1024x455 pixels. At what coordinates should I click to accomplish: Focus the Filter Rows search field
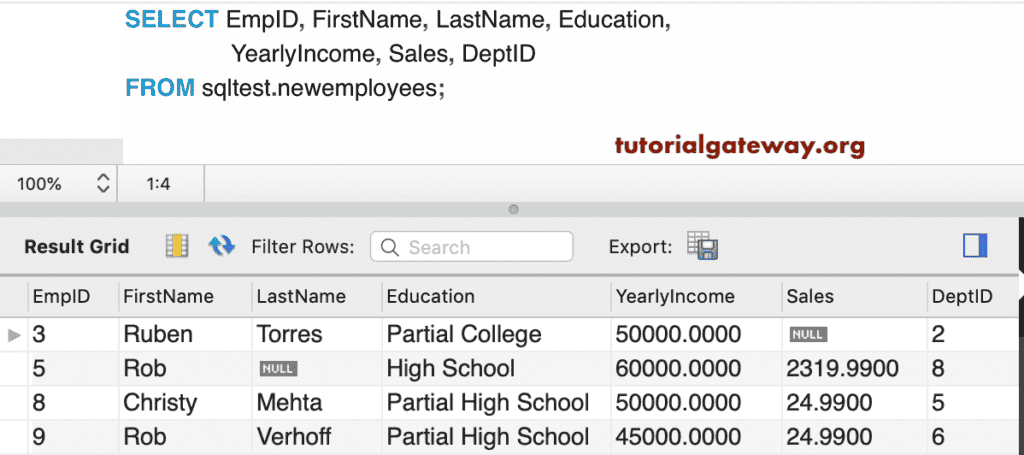pyautogui.click(x=472, y=247)
